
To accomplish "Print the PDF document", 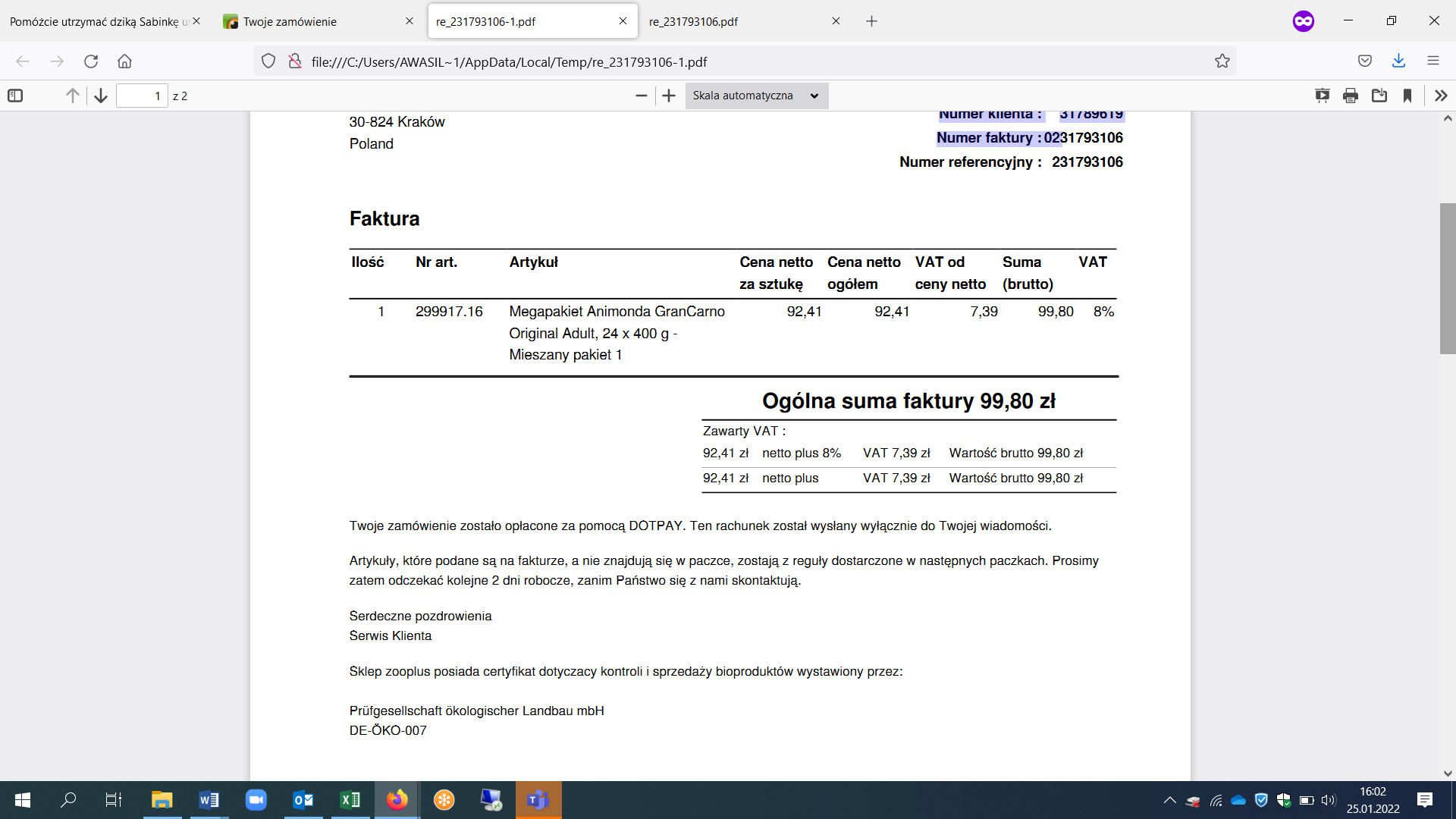I will 1351,96.
